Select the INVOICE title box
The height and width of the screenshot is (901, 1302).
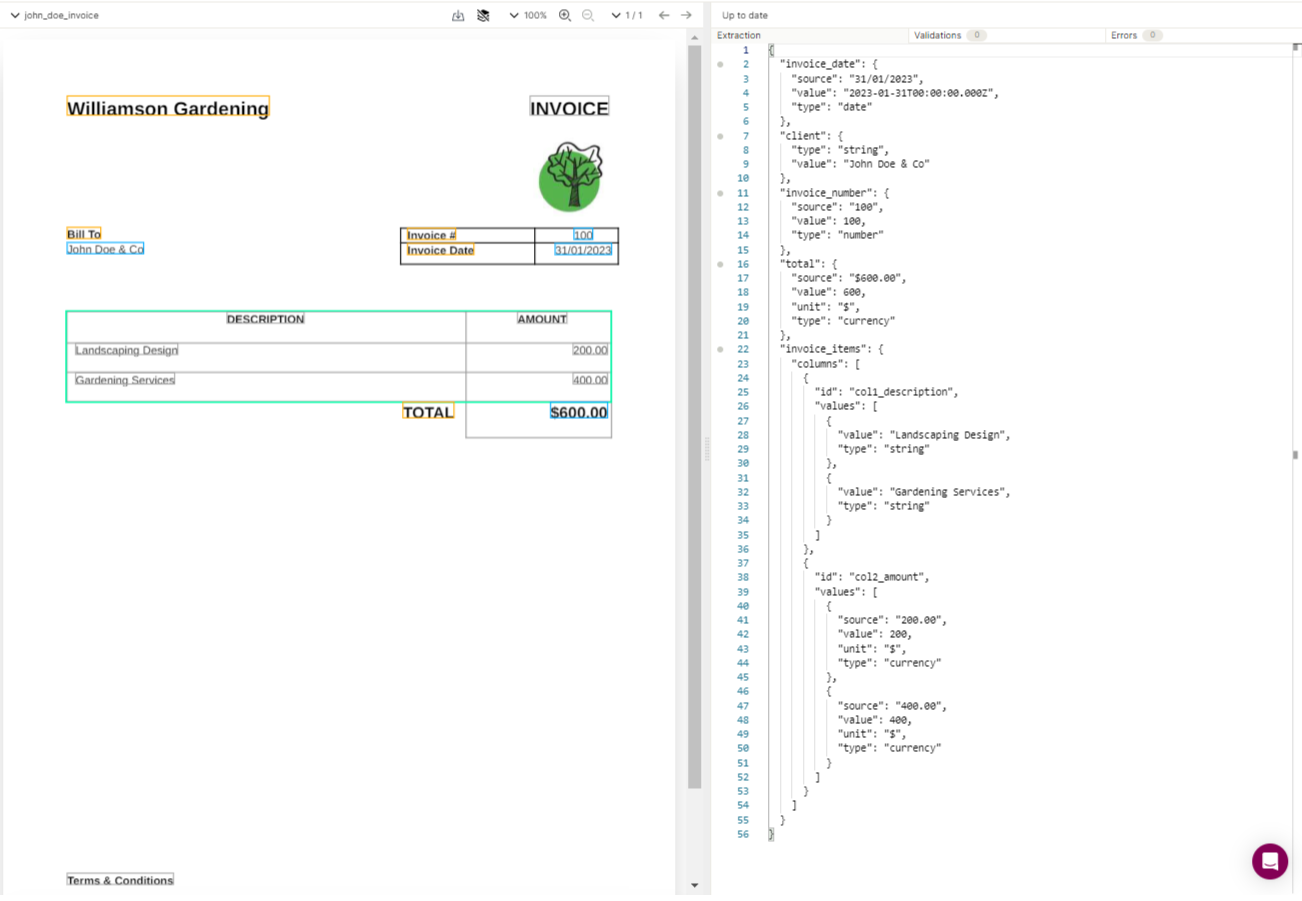[569, 108]
